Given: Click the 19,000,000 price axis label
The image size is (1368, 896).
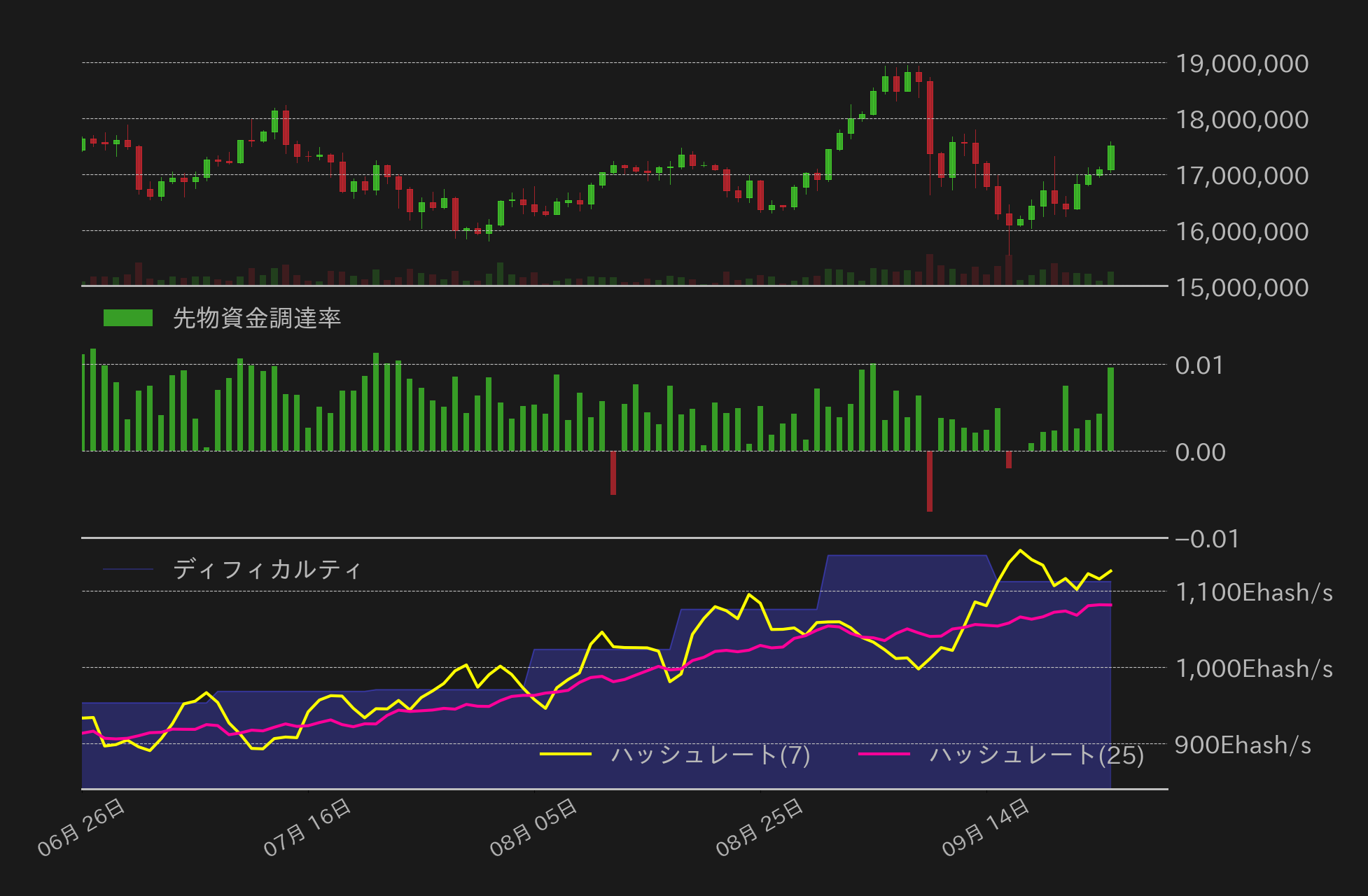Looking at the screenshot, I should coord(1241,64).
